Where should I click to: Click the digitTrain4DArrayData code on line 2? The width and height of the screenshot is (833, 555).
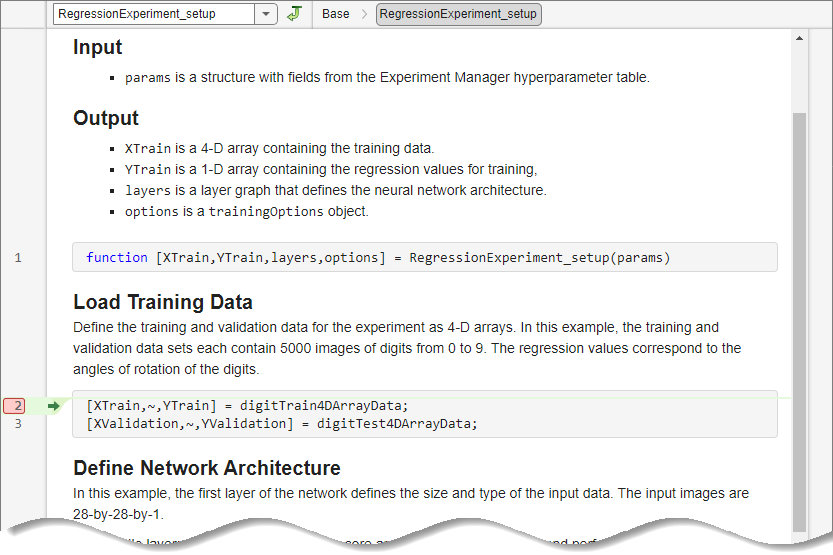pos(324,406)
